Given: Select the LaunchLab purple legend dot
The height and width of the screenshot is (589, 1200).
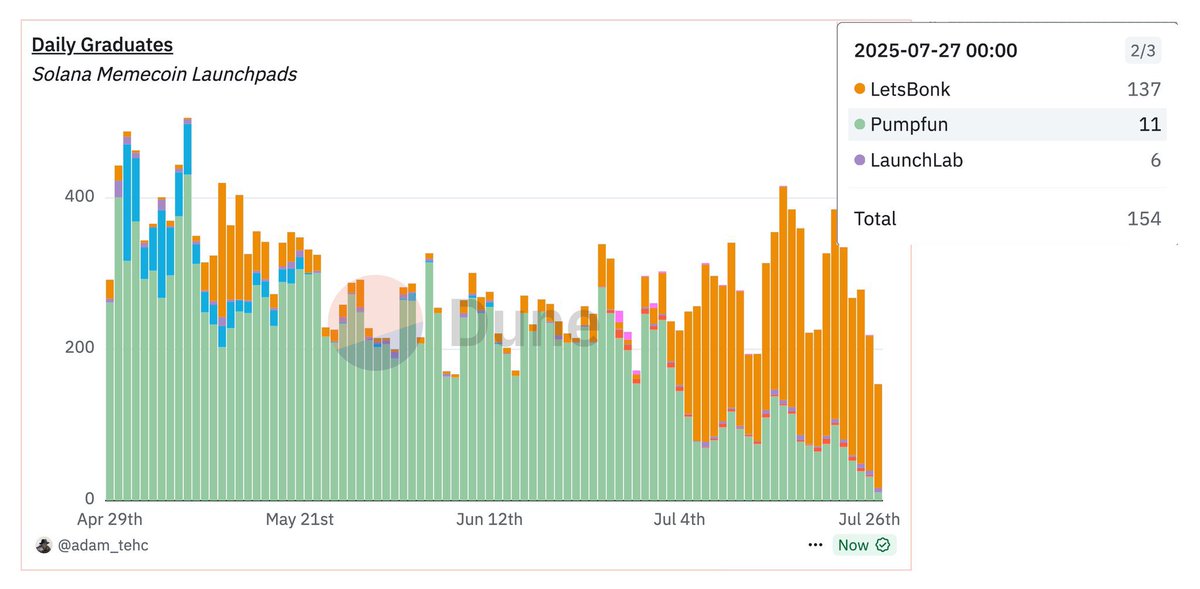Looking at the screenshot, I should click(860, 160).
